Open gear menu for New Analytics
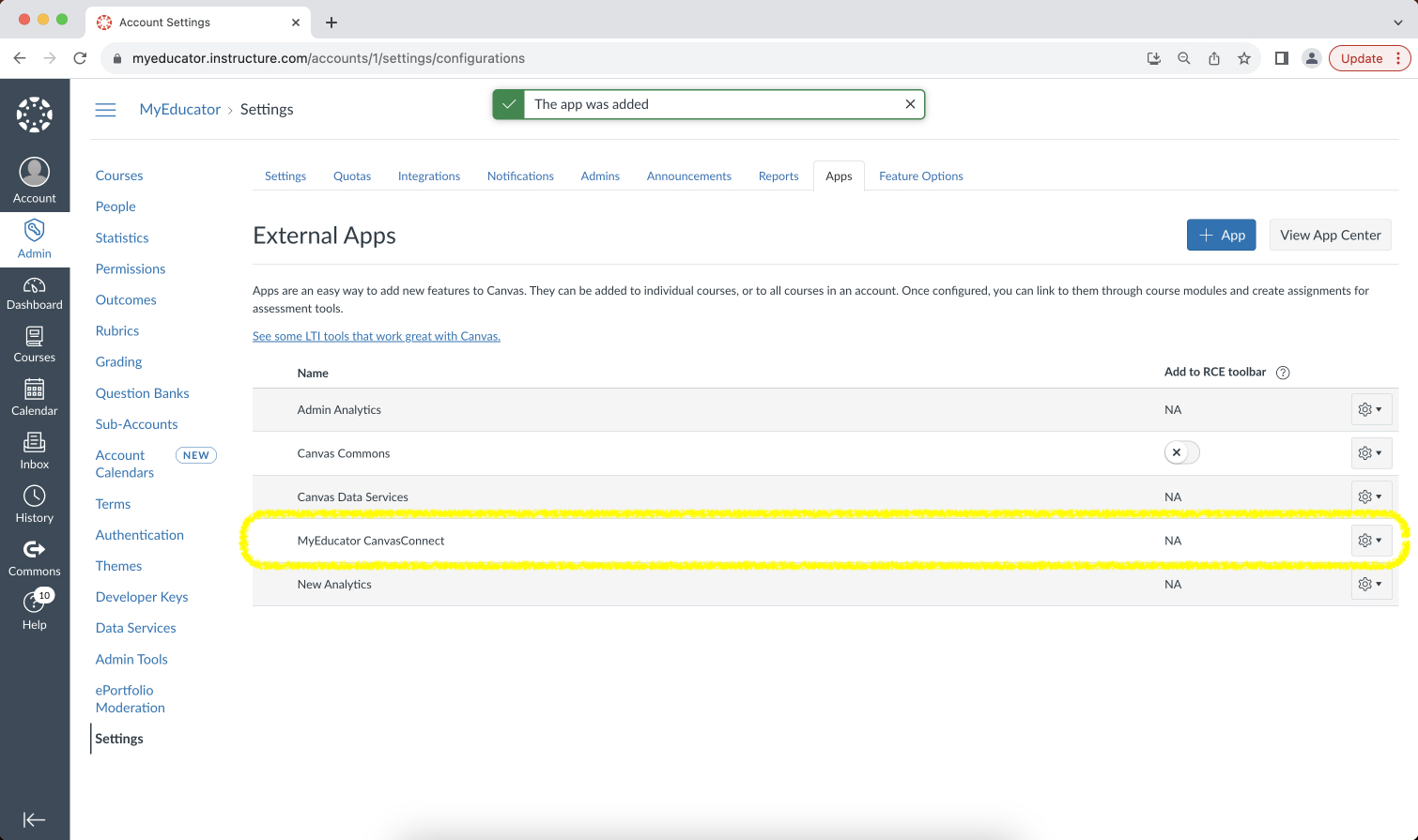The width and height of the screenshot is (1418, 840). coord(1371,584)
